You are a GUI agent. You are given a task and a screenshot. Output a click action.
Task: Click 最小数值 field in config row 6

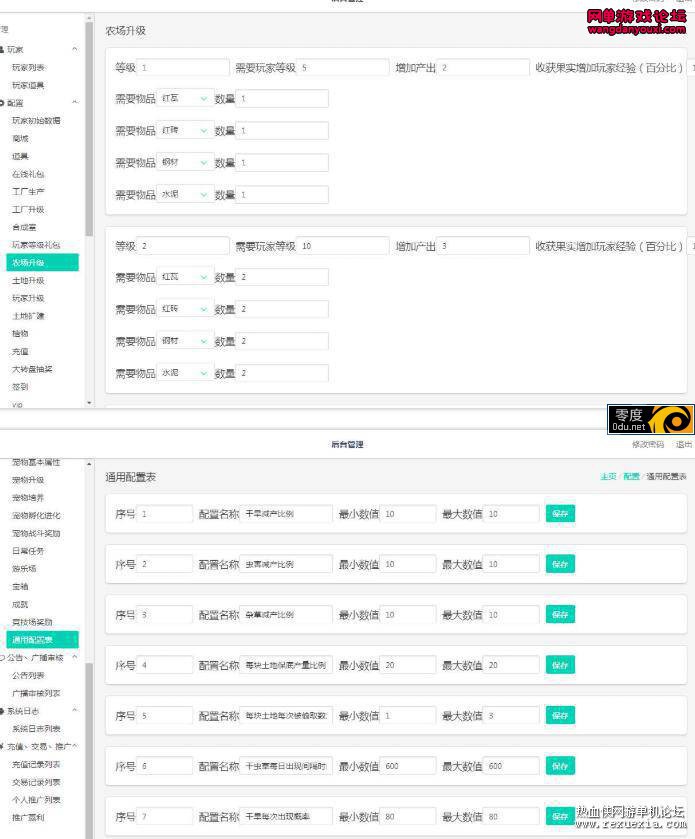[408, 766]
